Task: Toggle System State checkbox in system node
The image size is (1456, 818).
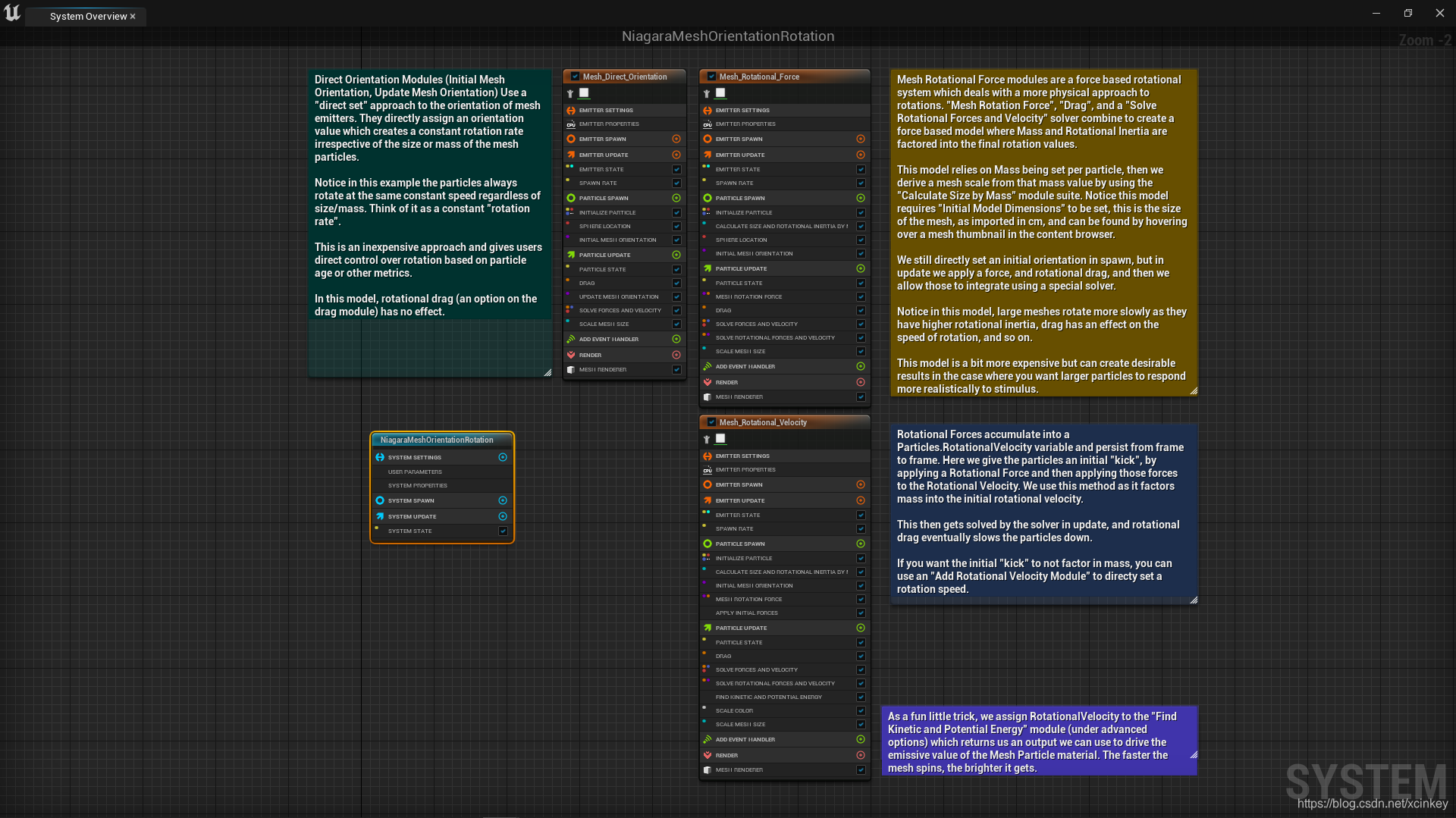Action: (503, 531)
